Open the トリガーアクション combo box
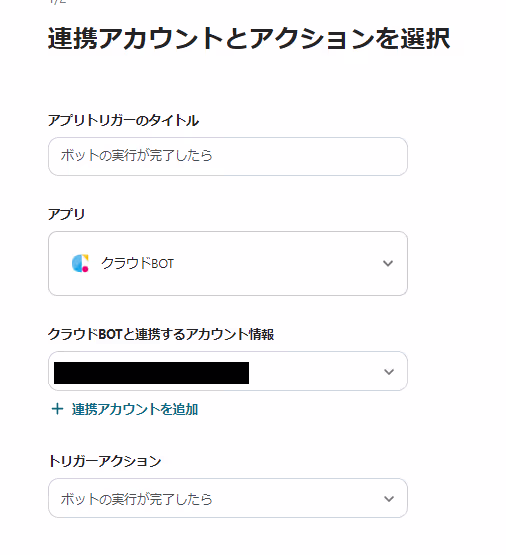This screenshot has height=555, width=506. point(228,498)
